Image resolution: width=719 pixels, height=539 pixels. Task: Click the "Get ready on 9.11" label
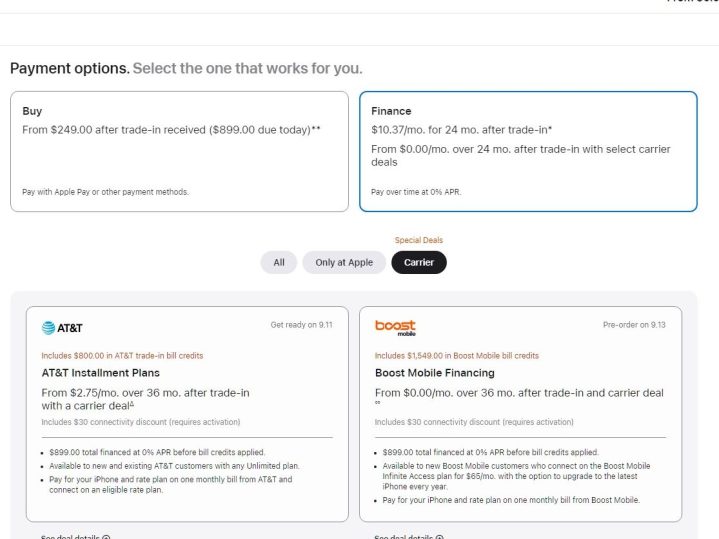click(x=303, y=325)
